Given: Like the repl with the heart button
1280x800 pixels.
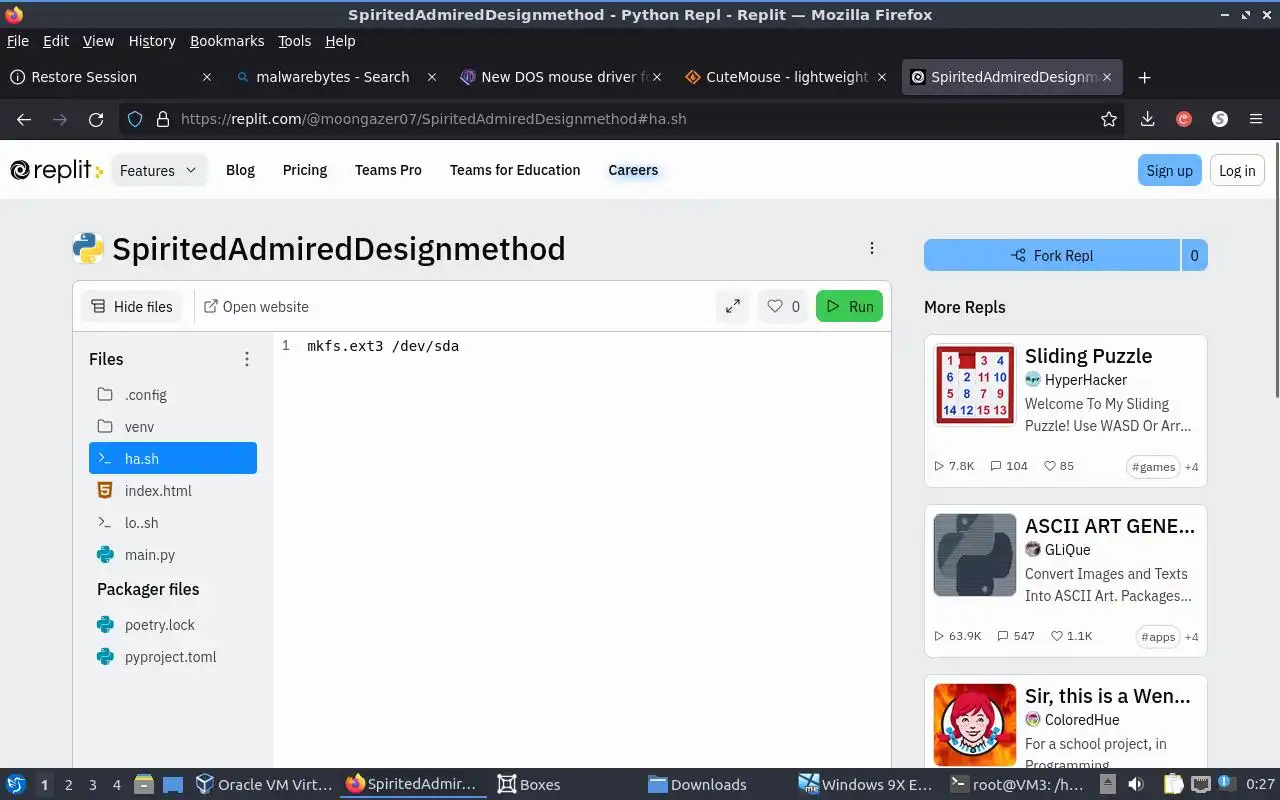Looking at the screenshot, I should coord(783,307).
